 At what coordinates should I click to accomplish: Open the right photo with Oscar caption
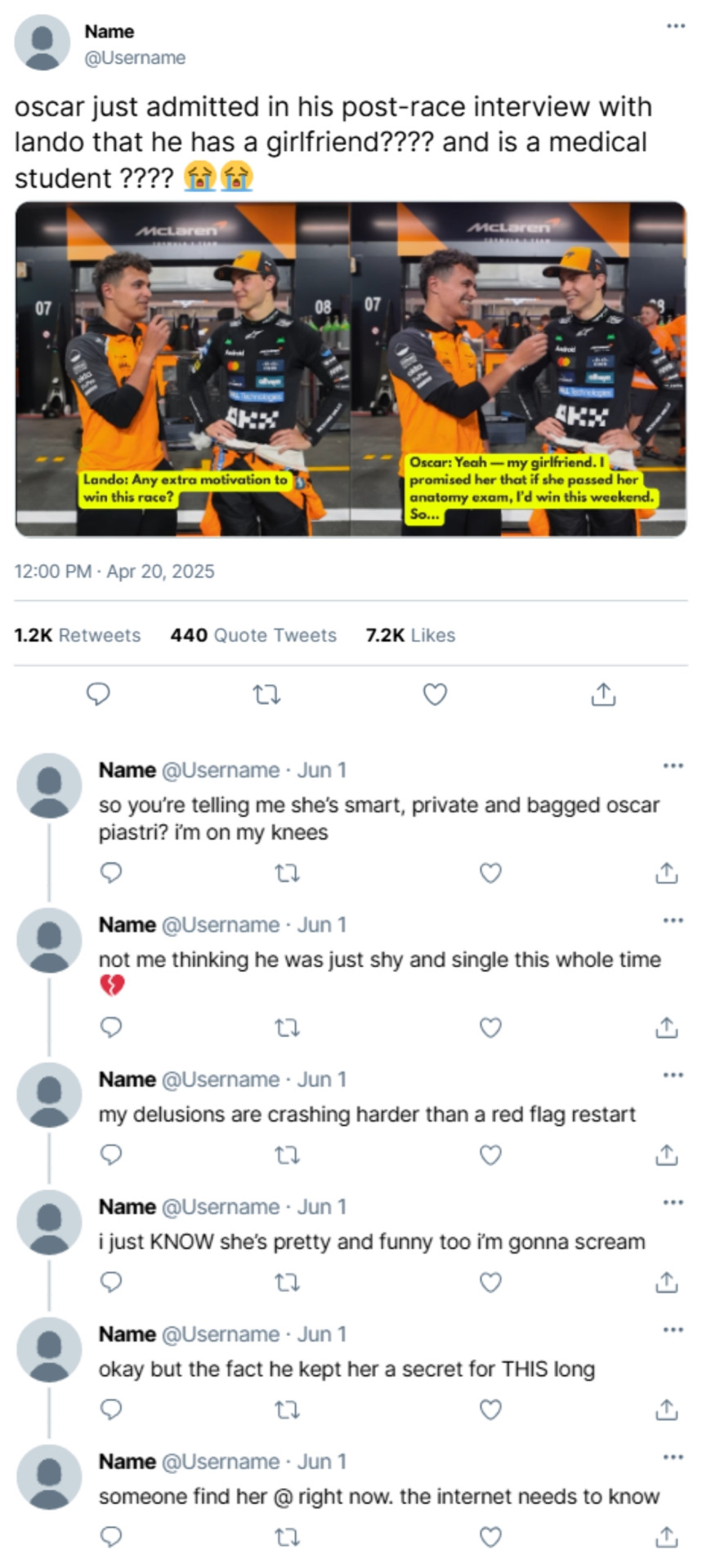pyautogui.click(x=518, y=369)
